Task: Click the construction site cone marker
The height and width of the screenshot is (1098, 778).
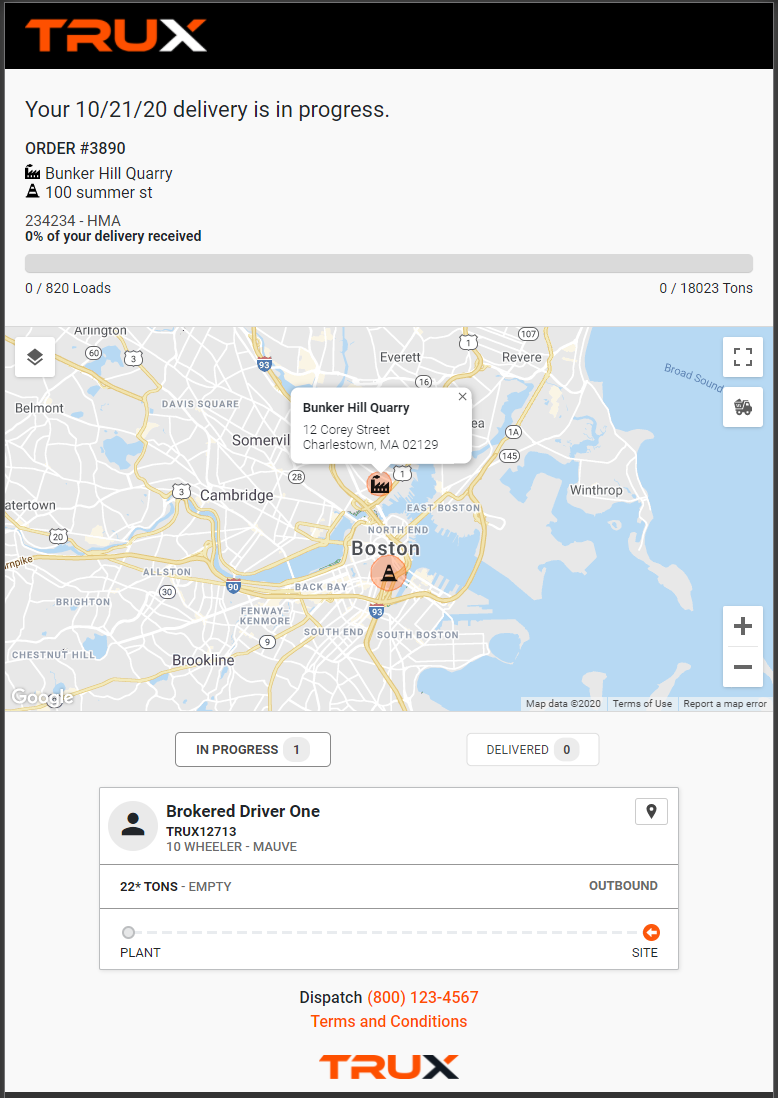Action: 388,574
